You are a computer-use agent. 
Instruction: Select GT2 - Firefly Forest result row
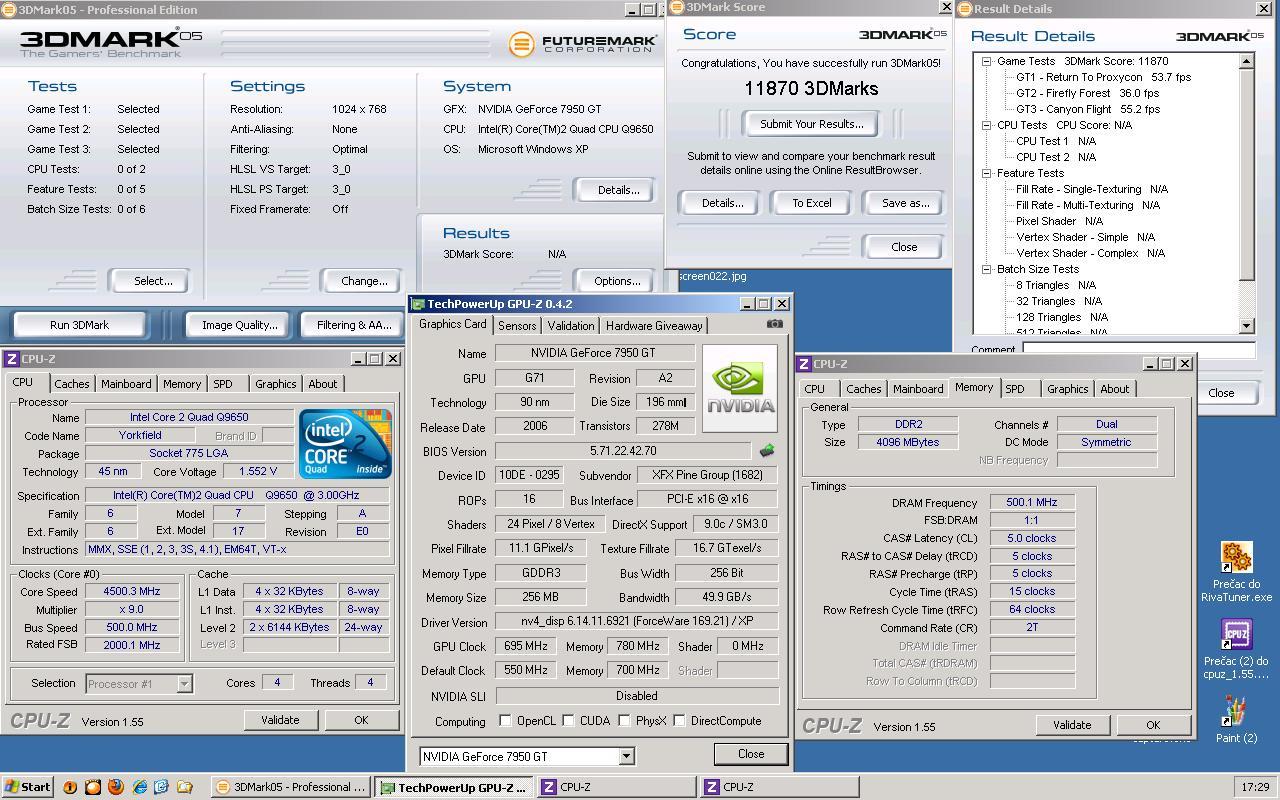click(1087, 93)
